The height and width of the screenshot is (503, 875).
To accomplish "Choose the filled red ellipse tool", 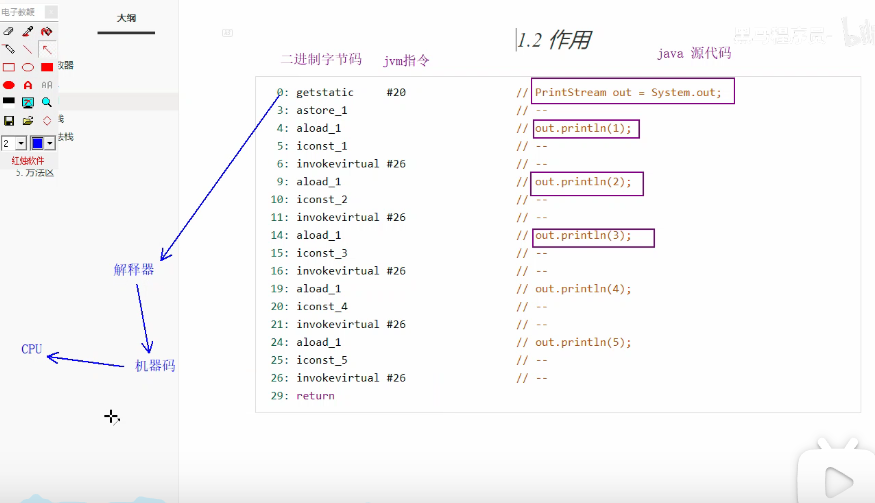I will point(8,85).
